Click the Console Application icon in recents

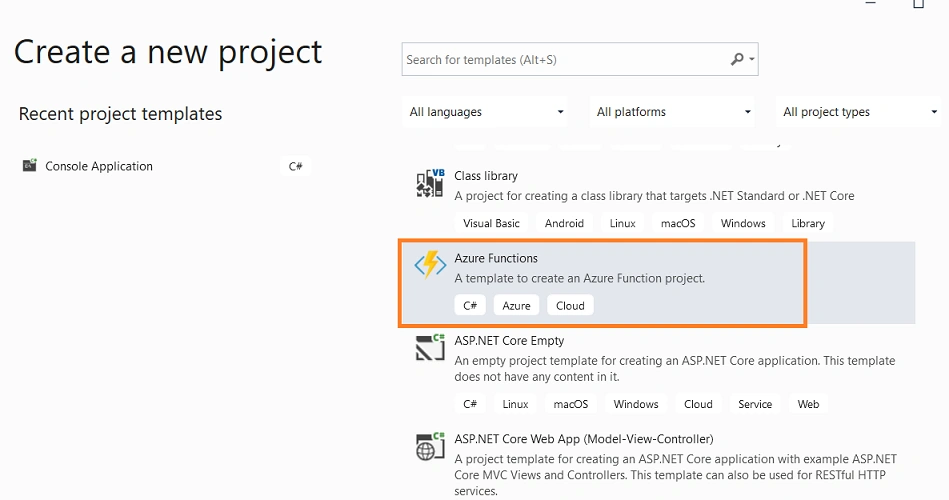30,165
